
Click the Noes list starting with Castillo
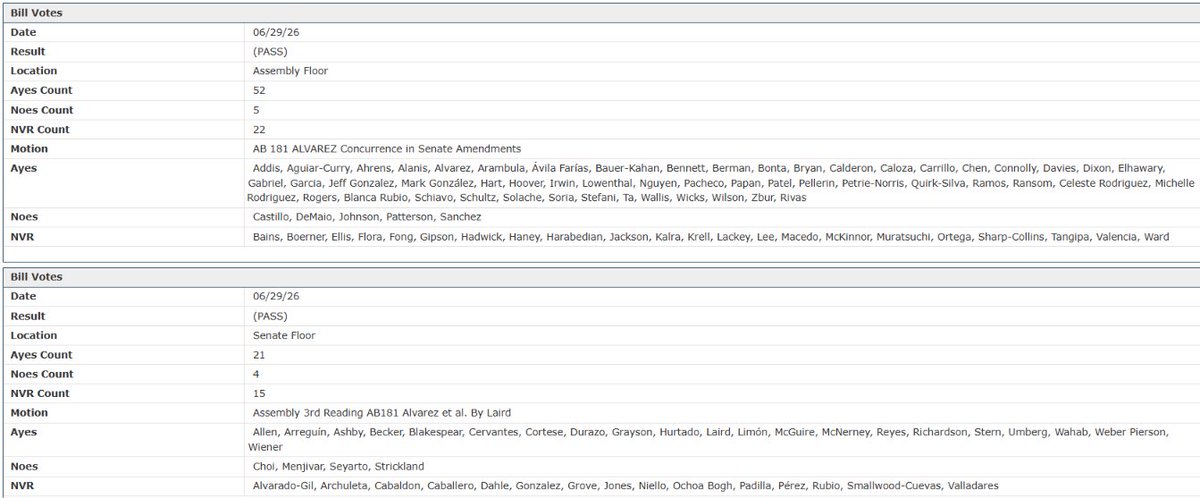pos(367,217)
